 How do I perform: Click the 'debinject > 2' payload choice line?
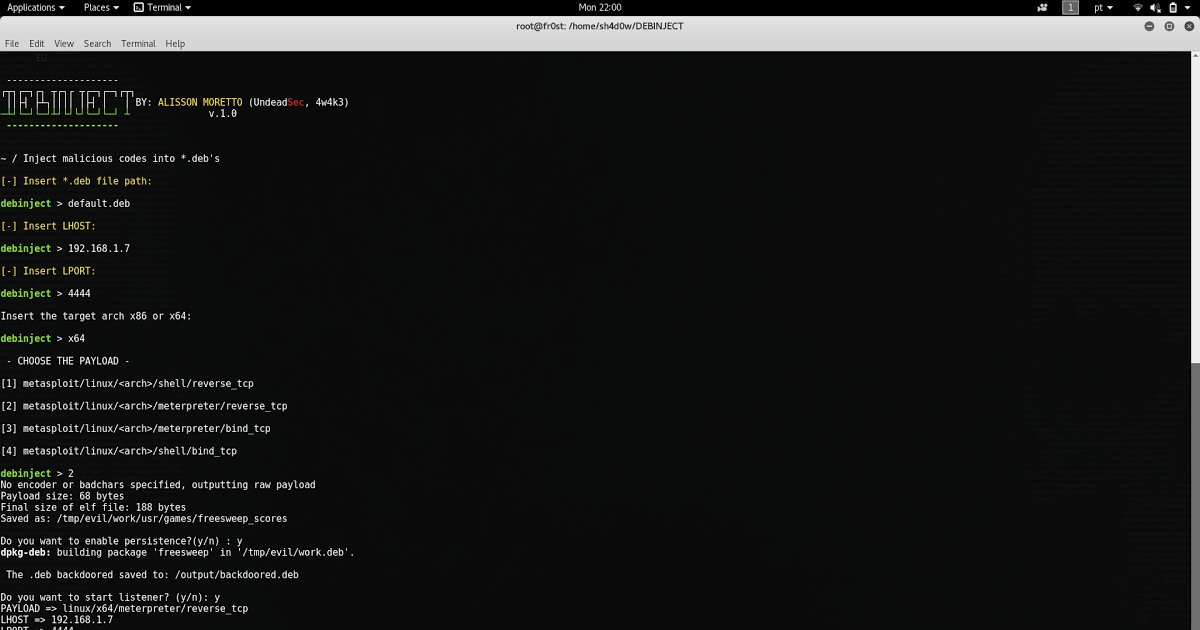37,473
